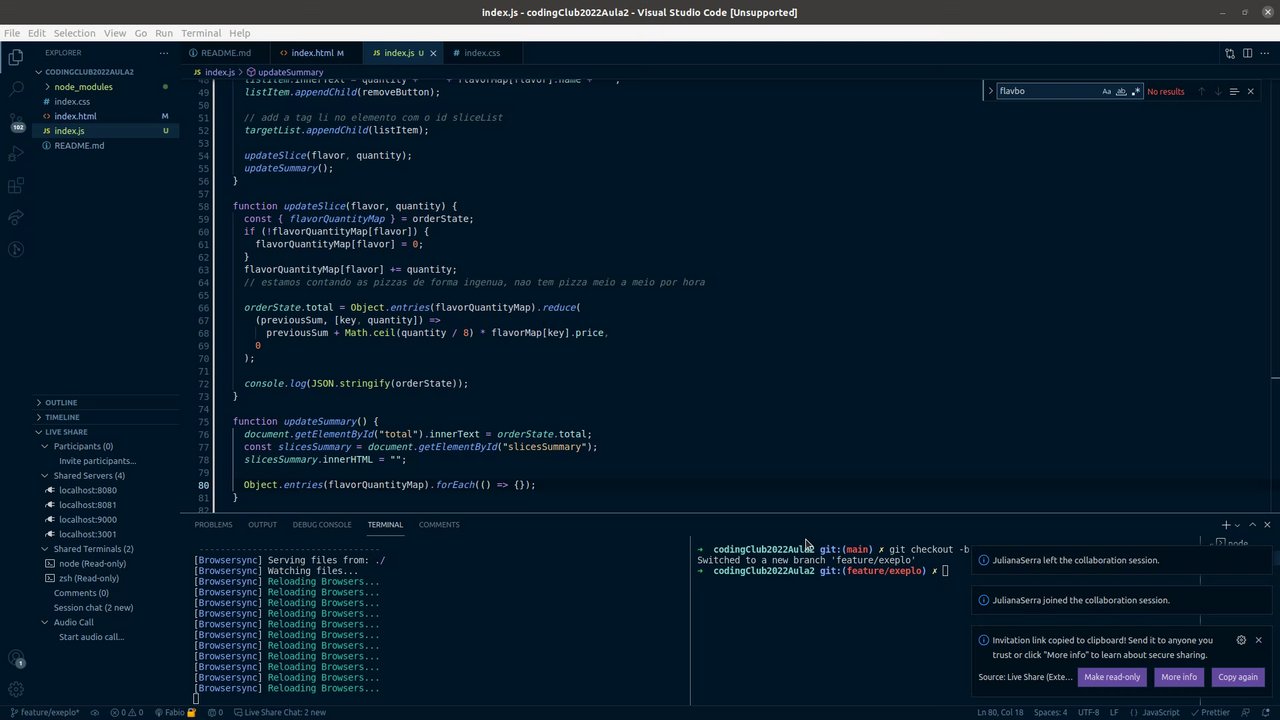Go to next match in find widget
This screenshot has width=1280, height=720.
(x=1218, y=91)
